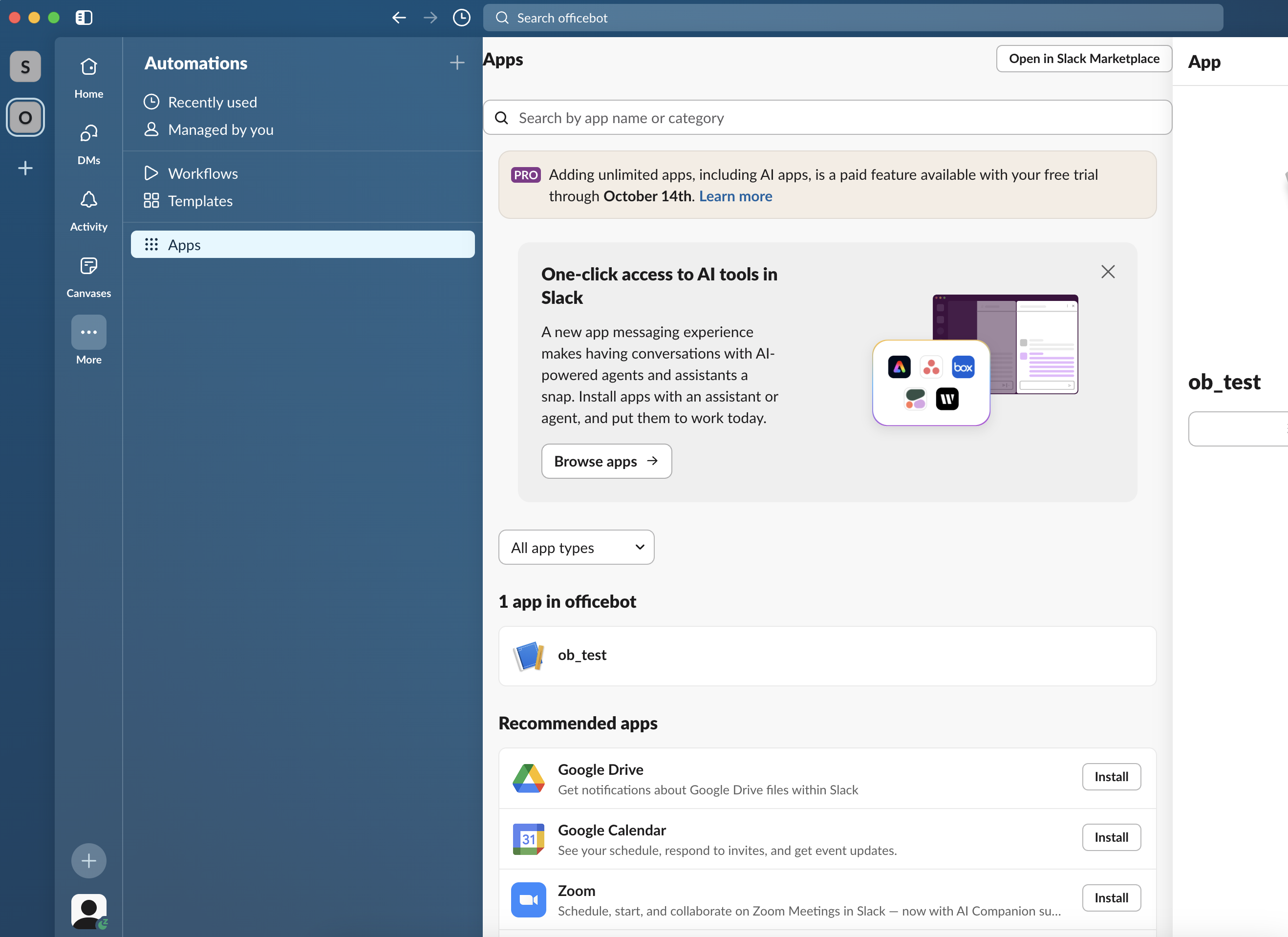Expand the All app types dropdown
Screen dimensions: 1288x937
(576, 547)
